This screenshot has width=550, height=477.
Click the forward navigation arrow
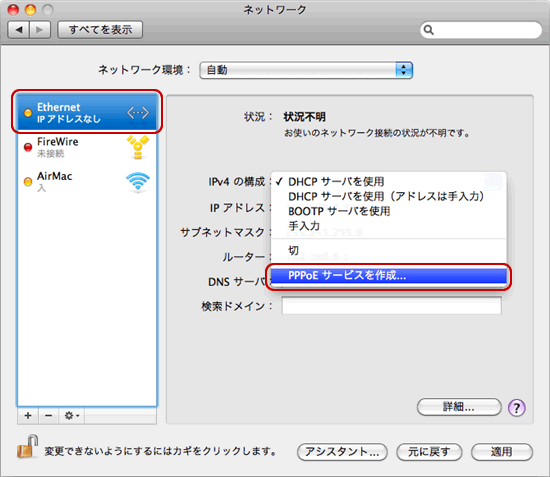(x=40, y=30)
